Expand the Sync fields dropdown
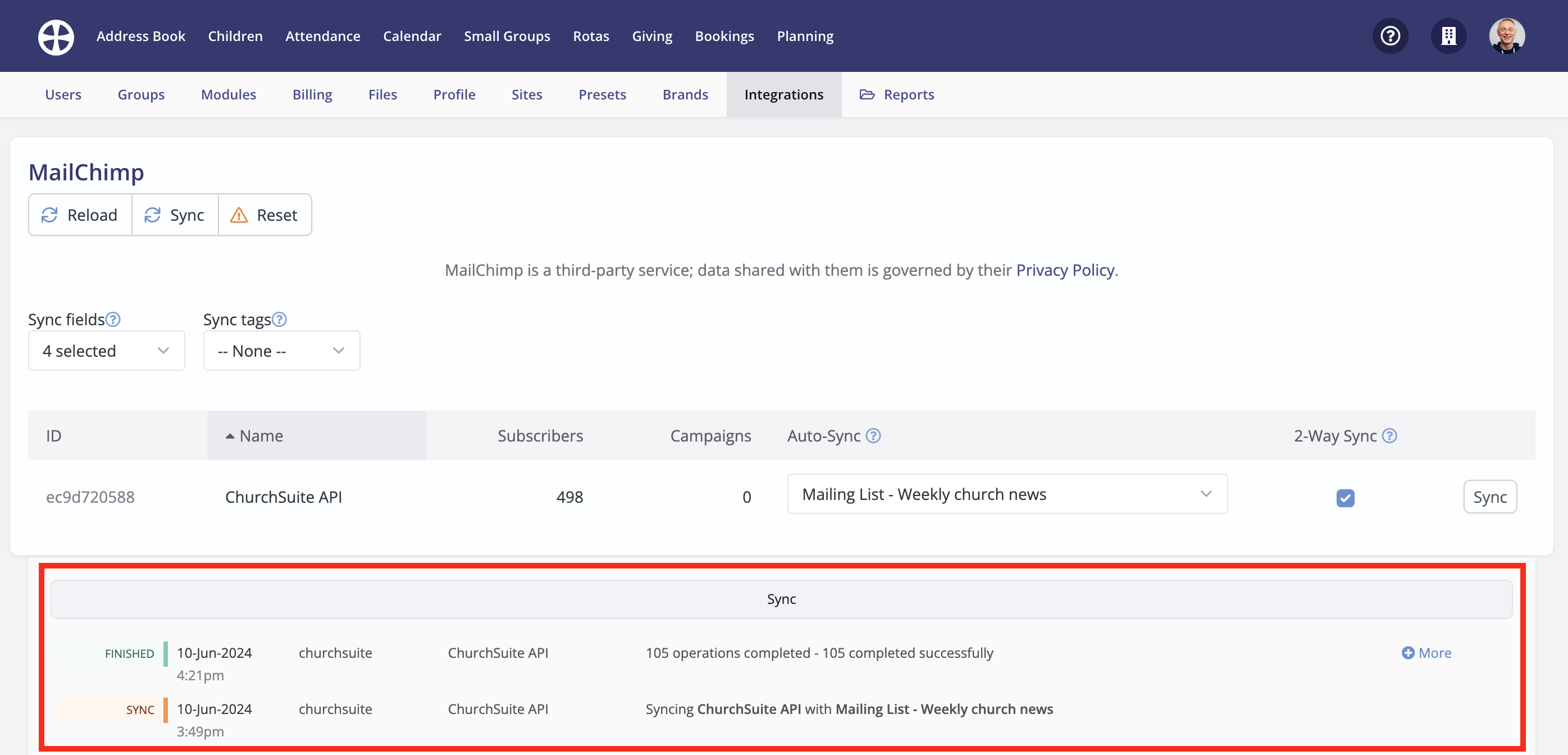1568x755 pixels. point(107,351)
